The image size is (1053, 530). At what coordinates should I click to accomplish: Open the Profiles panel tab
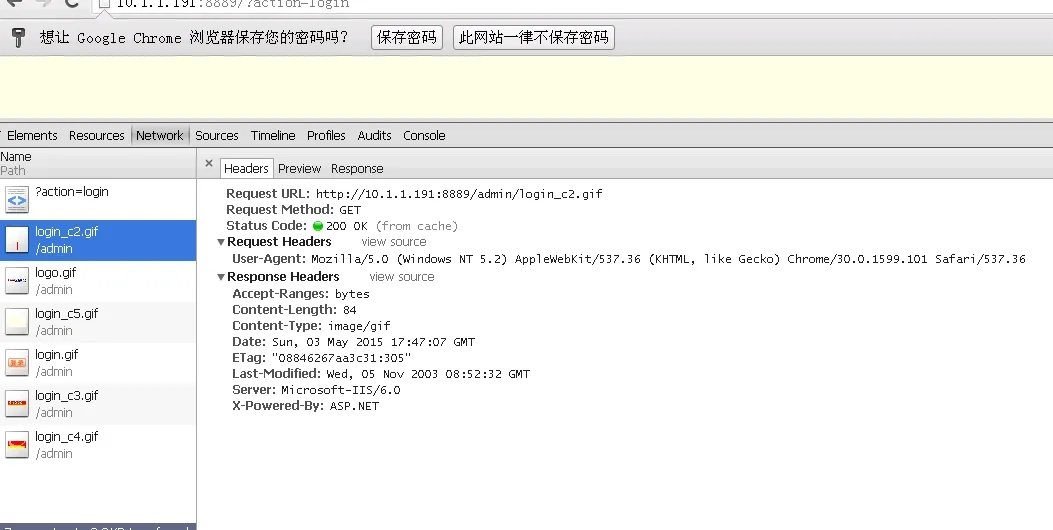pos(326,135)
